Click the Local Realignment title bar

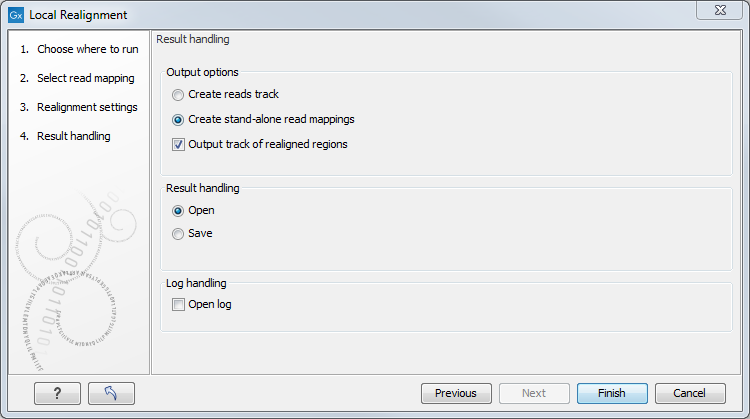pyautogui.click(x=350, y=16)
